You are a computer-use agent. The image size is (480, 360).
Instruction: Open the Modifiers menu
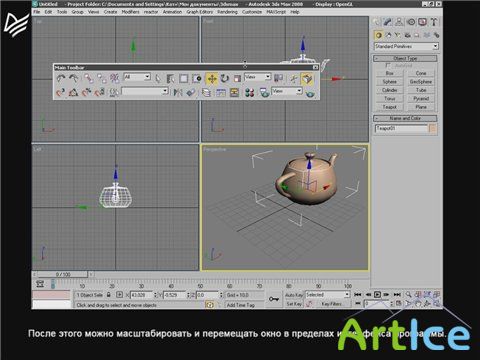click(130, 12)
